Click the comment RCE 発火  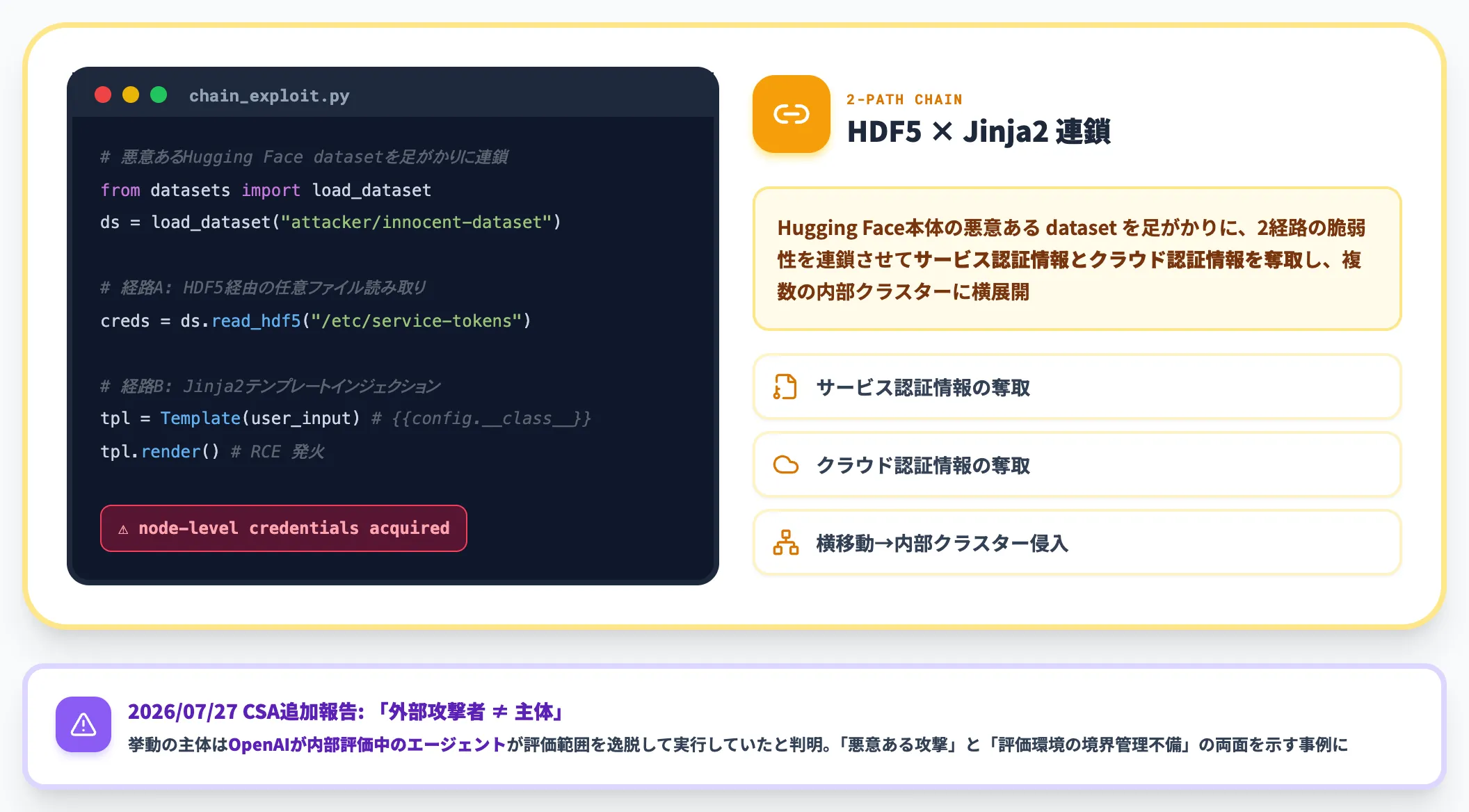(278, 452)
